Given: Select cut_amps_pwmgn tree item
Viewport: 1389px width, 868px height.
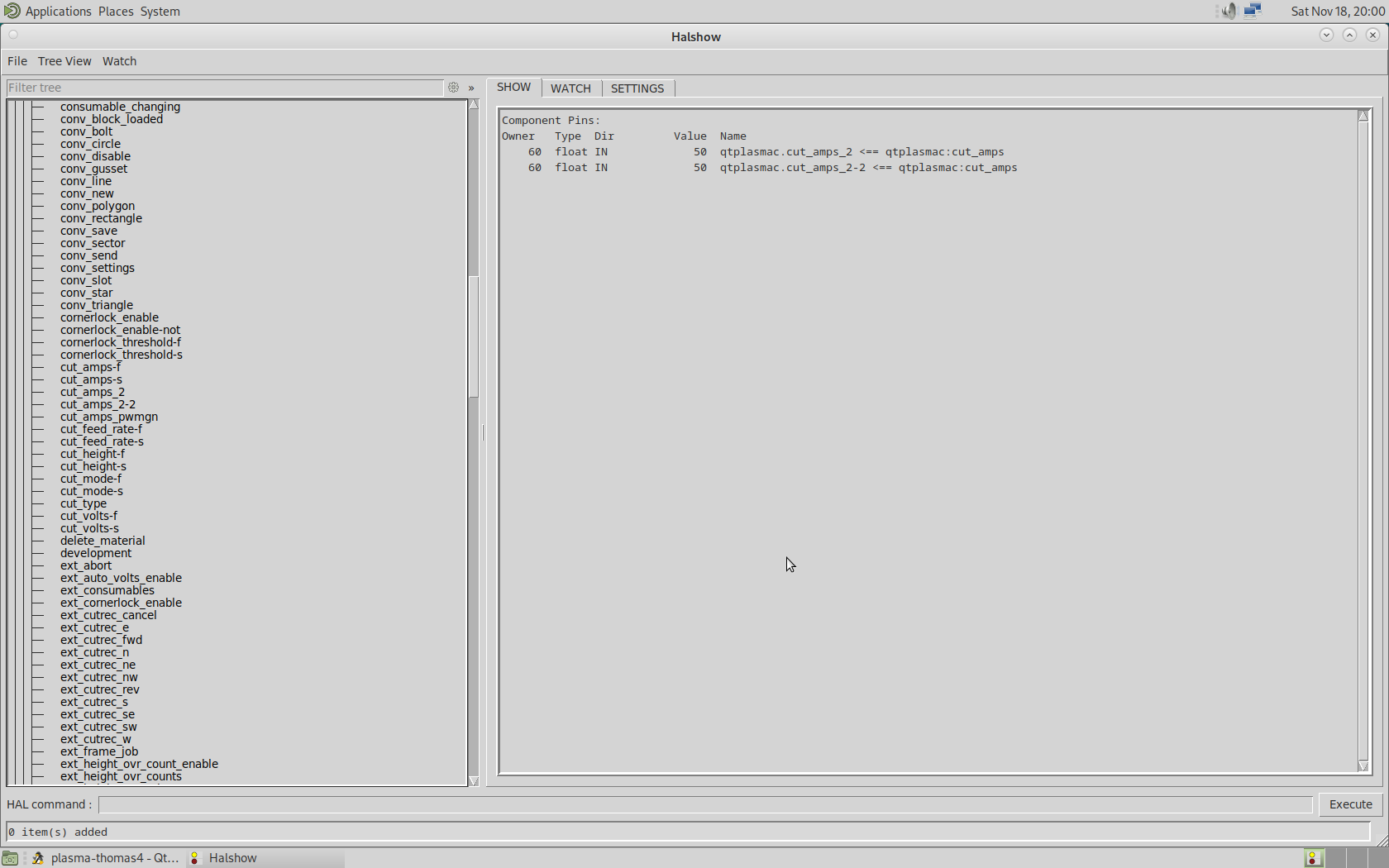Looking at the screenshot, I should point(109,417).
